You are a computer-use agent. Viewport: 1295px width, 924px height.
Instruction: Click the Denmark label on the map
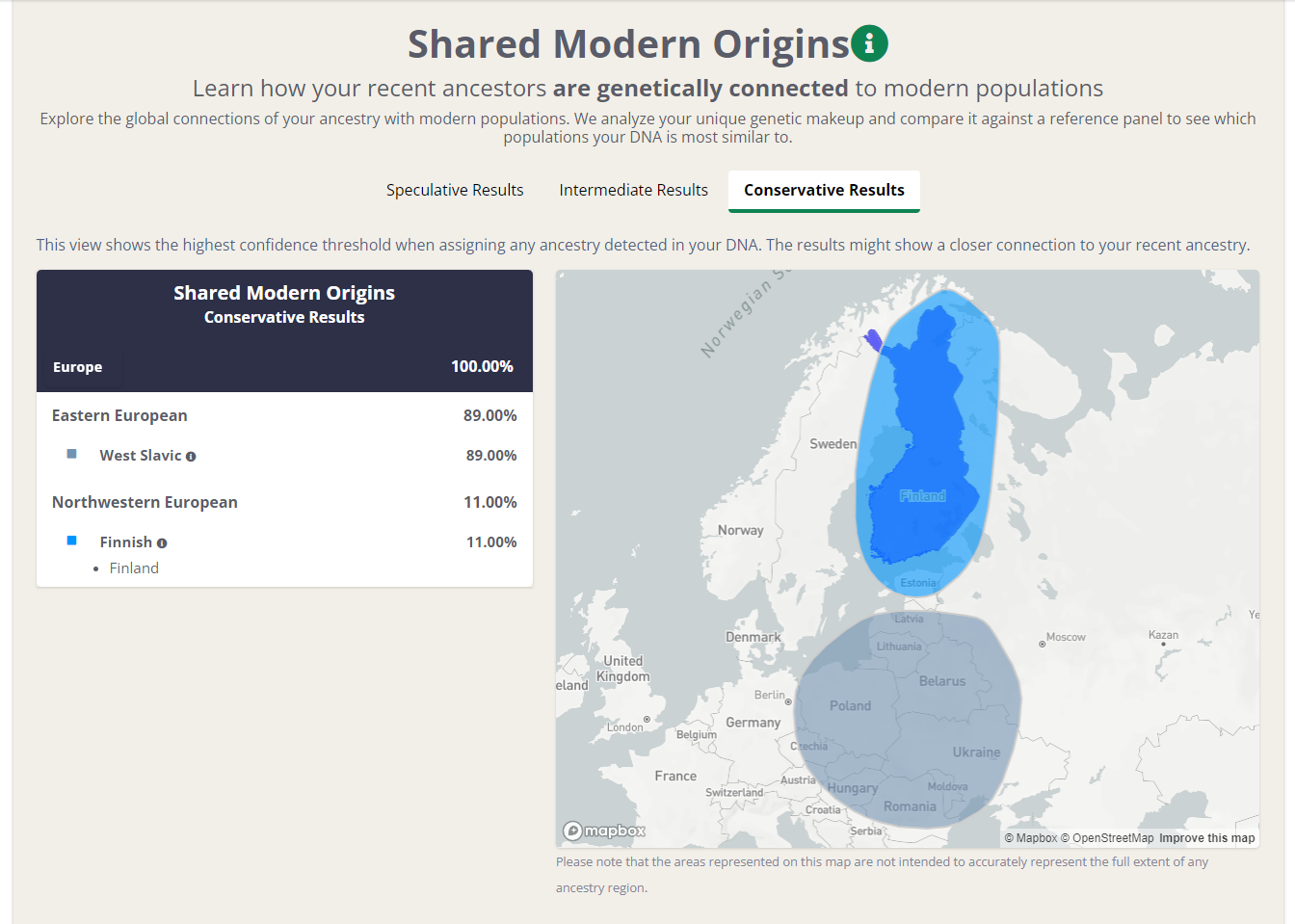[x=753, y=637]
